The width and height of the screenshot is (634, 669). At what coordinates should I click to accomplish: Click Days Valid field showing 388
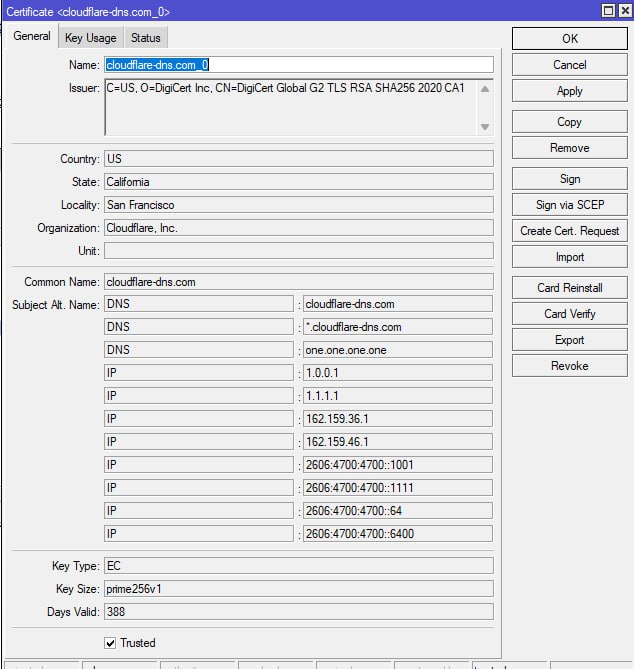[x=299, y=612]
